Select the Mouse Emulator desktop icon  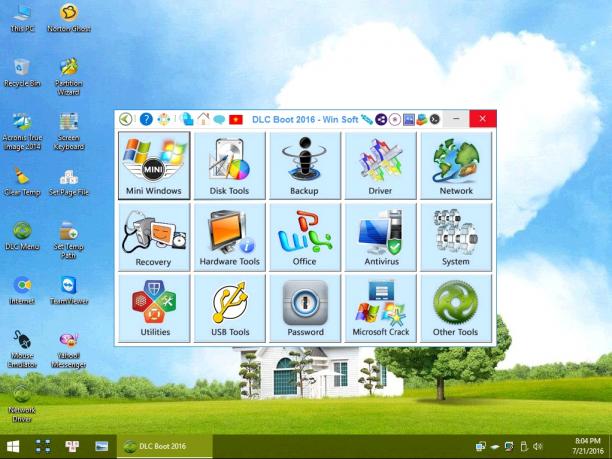click(22, 349)
